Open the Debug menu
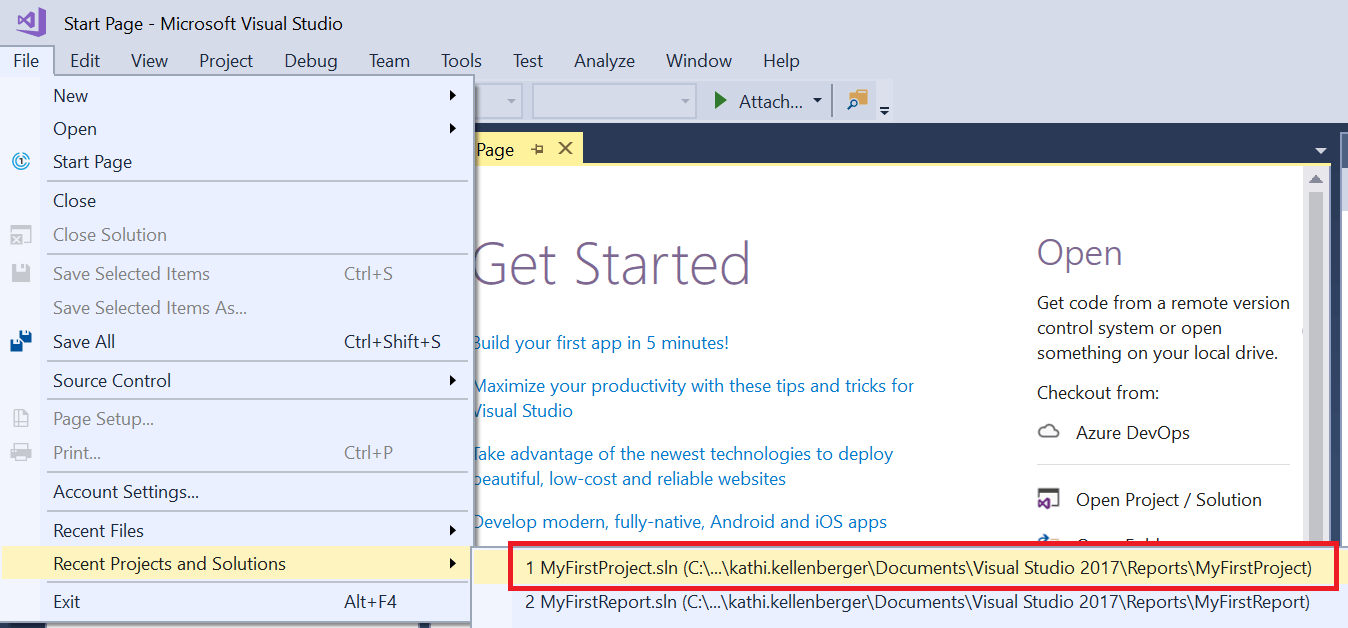 tap(311, 61)
